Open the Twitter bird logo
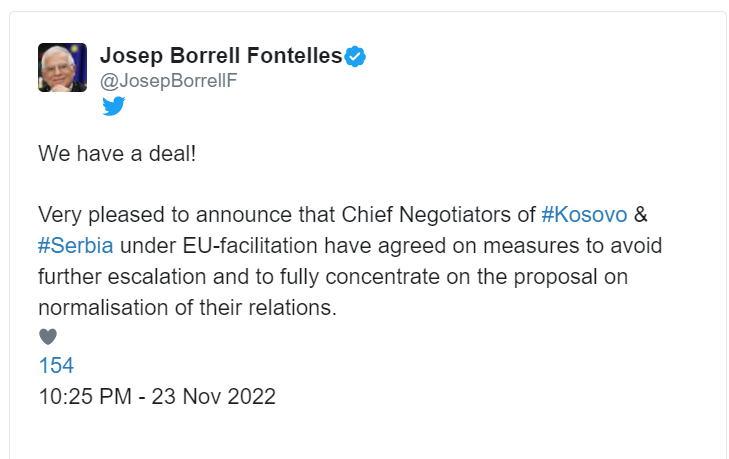 pyautogui.click(x=113, y=106)
